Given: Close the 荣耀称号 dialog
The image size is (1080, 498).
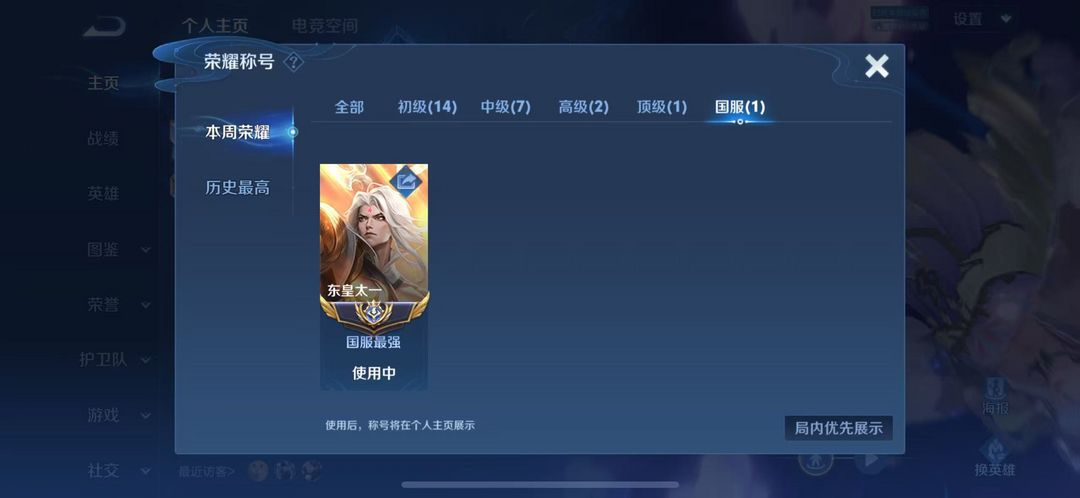Looking at the screenshot, I should (x=877, y=66).
